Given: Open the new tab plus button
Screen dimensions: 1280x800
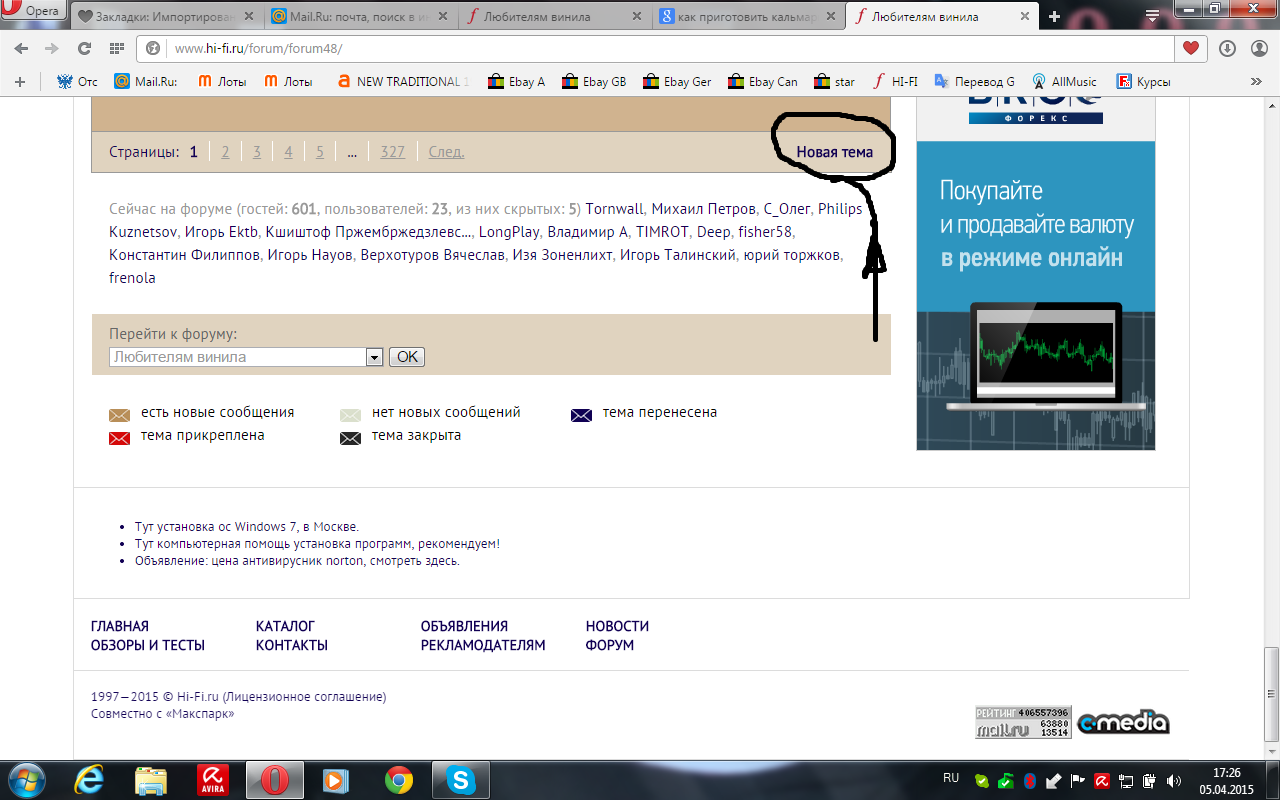Looking at the screenshot, I should click(x=1054, y=17).
